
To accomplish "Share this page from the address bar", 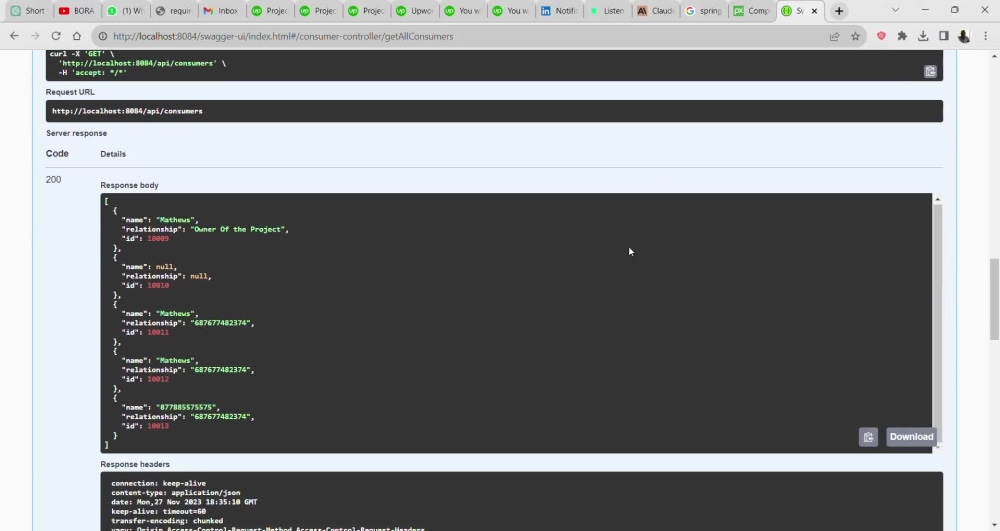I will coord(834,36).
